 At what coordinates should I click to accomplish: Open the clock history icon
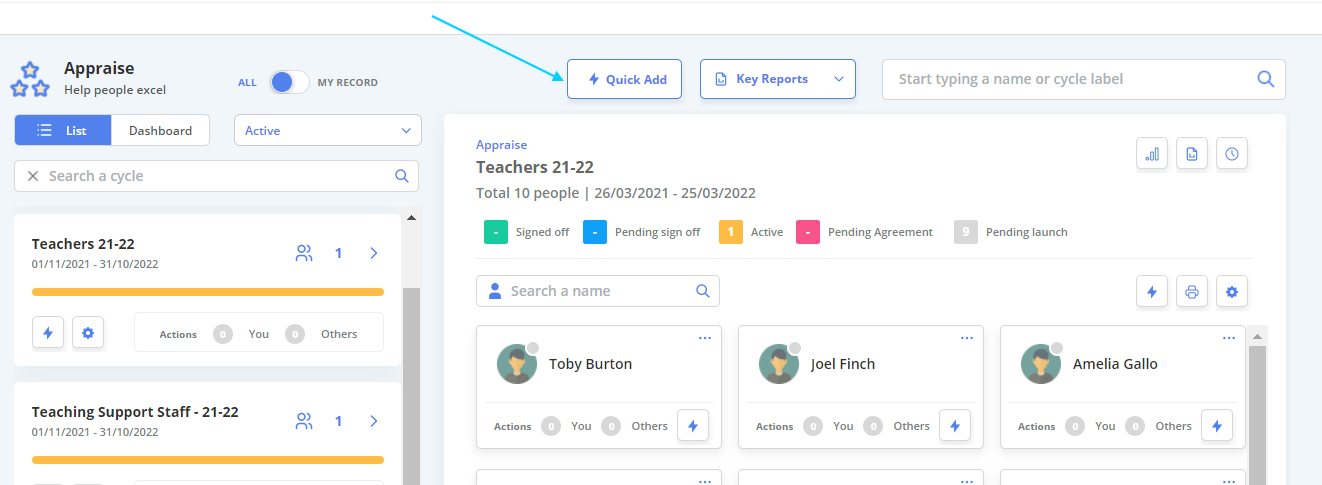1232,154
